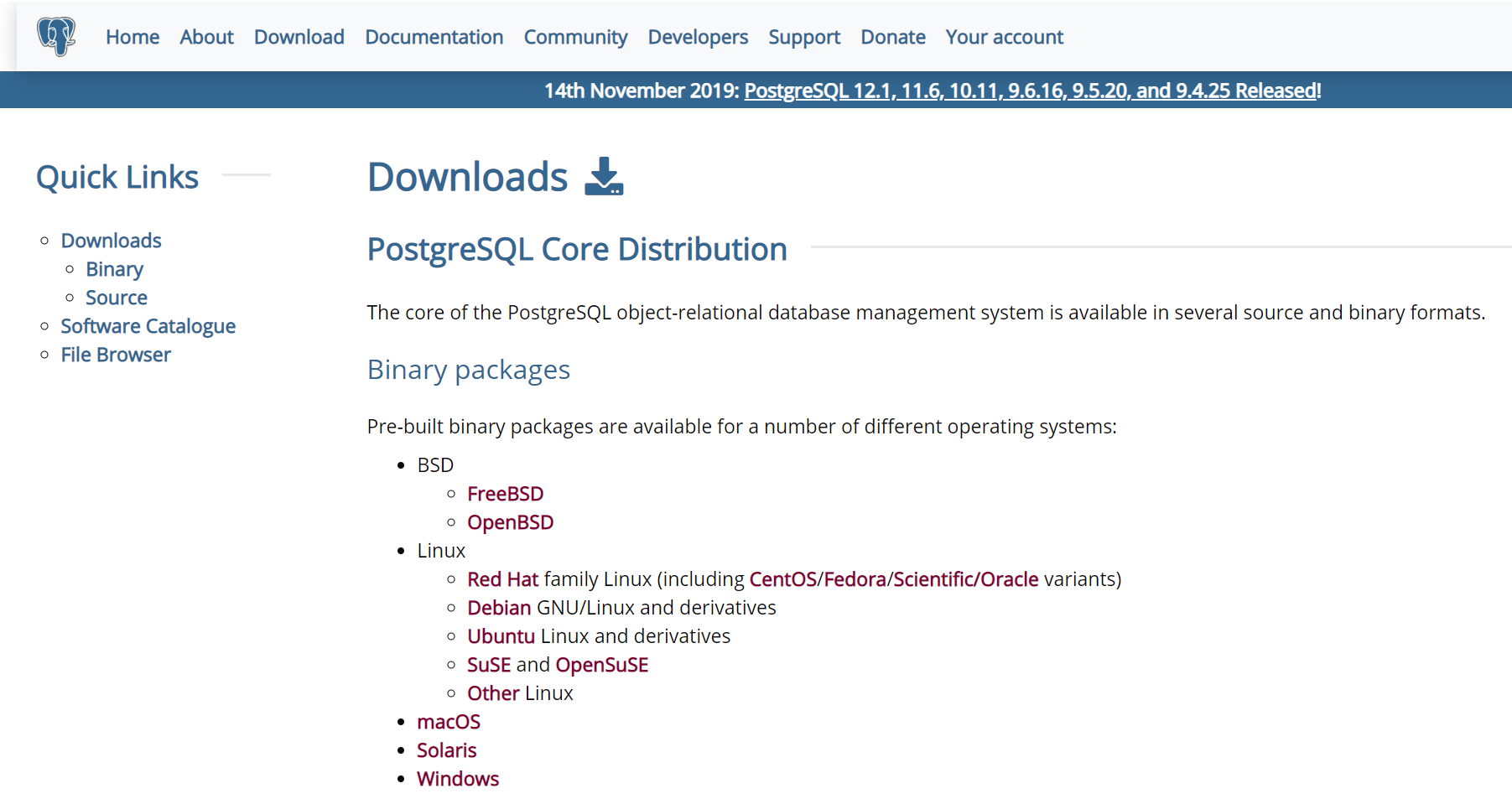Open the Developers nav item
The width and height of the screenshot is (1512, 804).
[x=698, y=37]
